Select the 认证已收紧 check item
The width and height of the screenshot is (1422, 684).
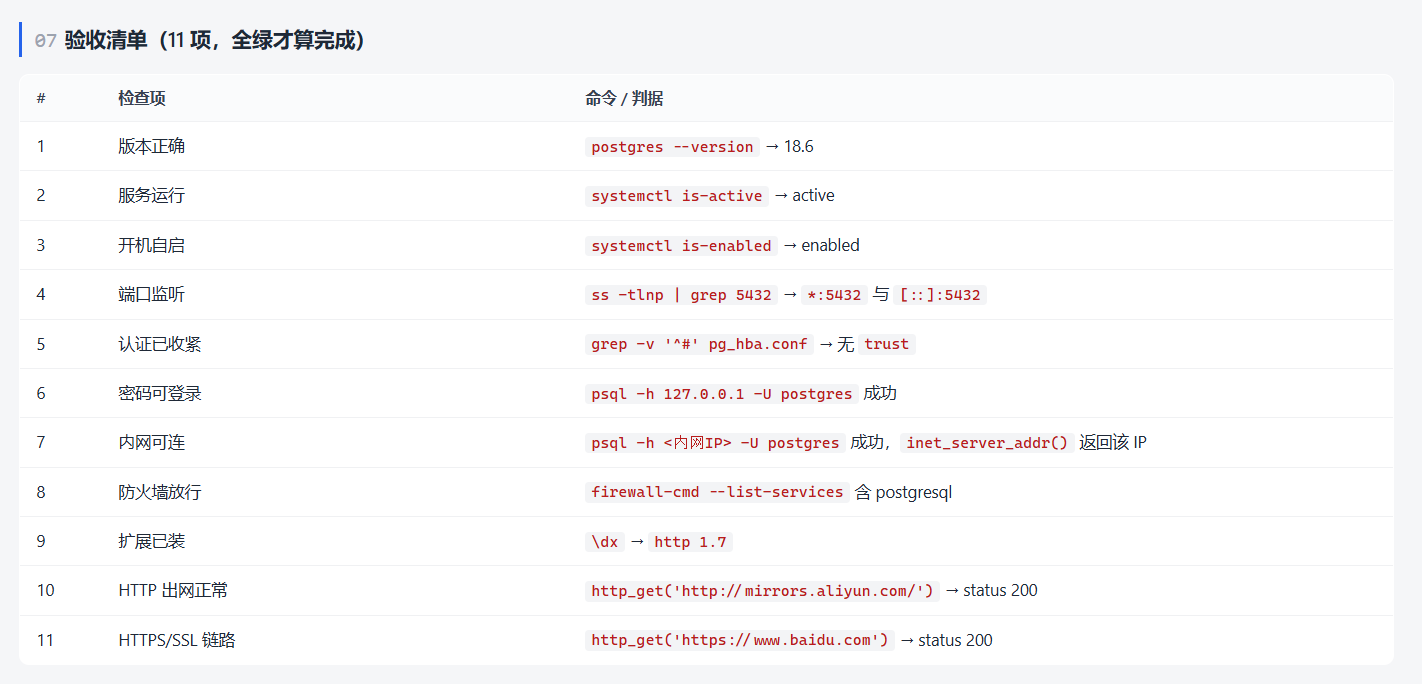click(x=160, y=344)
